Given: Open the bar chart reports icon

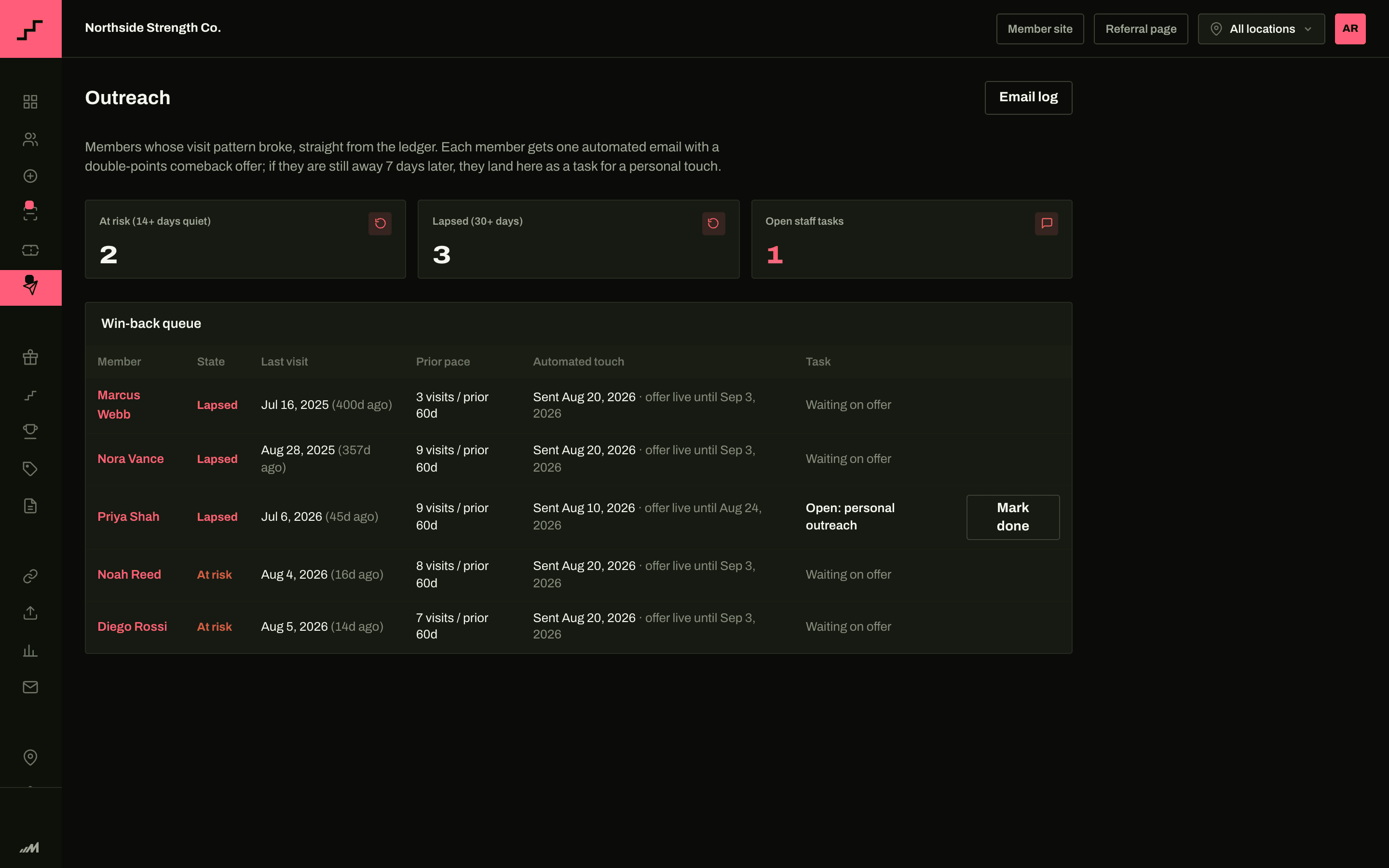Looking at the screenshot, I should (x=30, y=651).
